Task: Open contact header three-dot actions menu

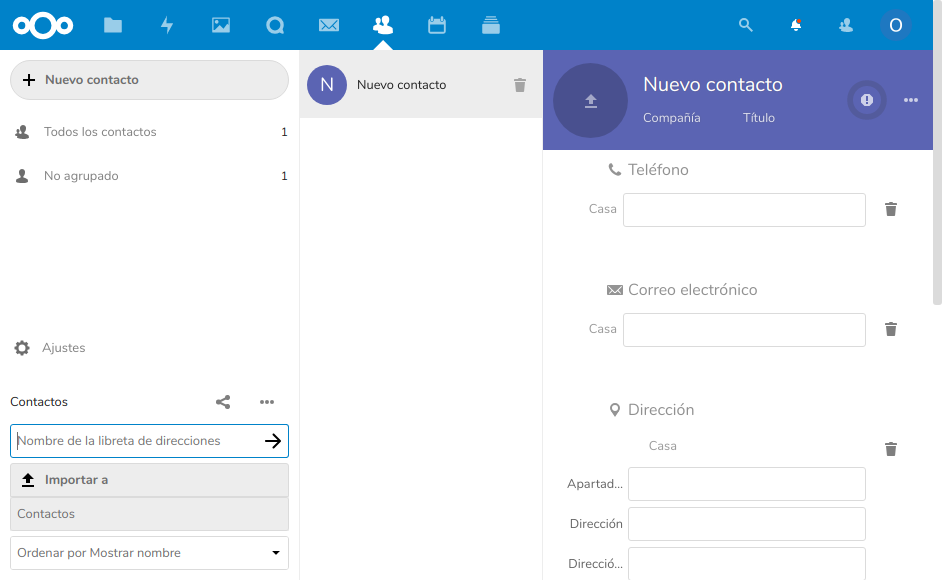Action: point(911,100)
